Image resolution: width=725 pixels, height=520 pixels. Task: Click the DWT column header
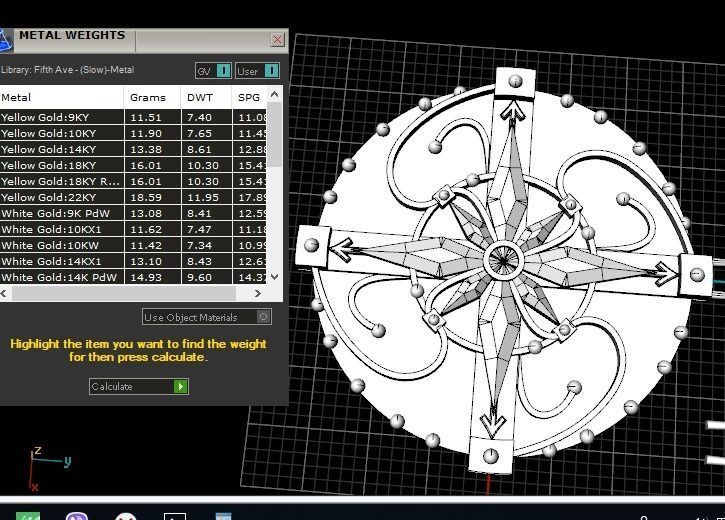point(206,98)
